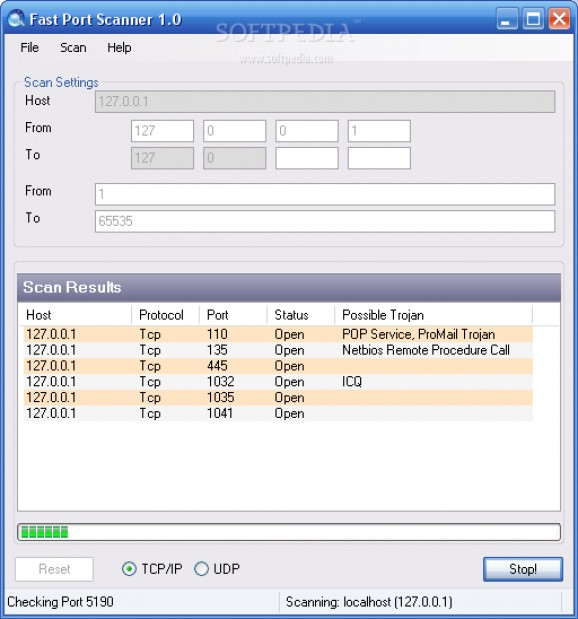Select the TCP/IP radio button
Image resolution: width=578 pixels, height=619 pixels.
coord(129,569)
